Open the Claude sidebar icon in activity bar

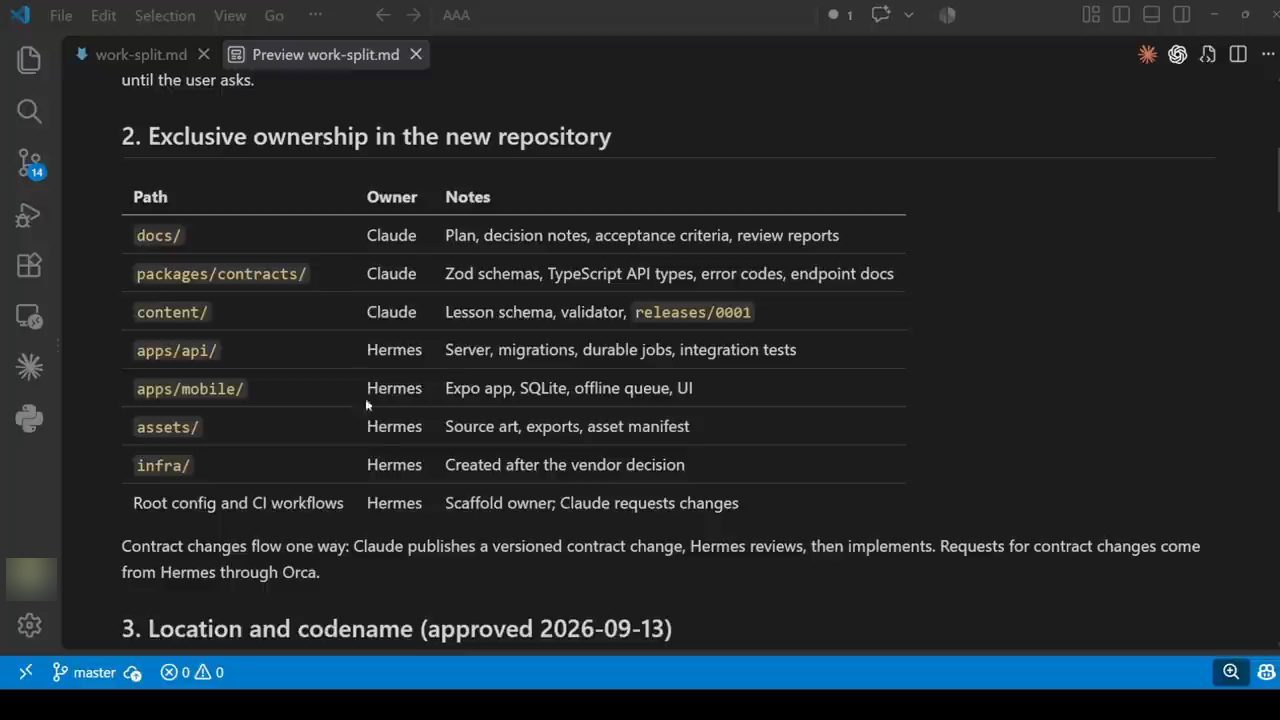[x=29, y=367]
